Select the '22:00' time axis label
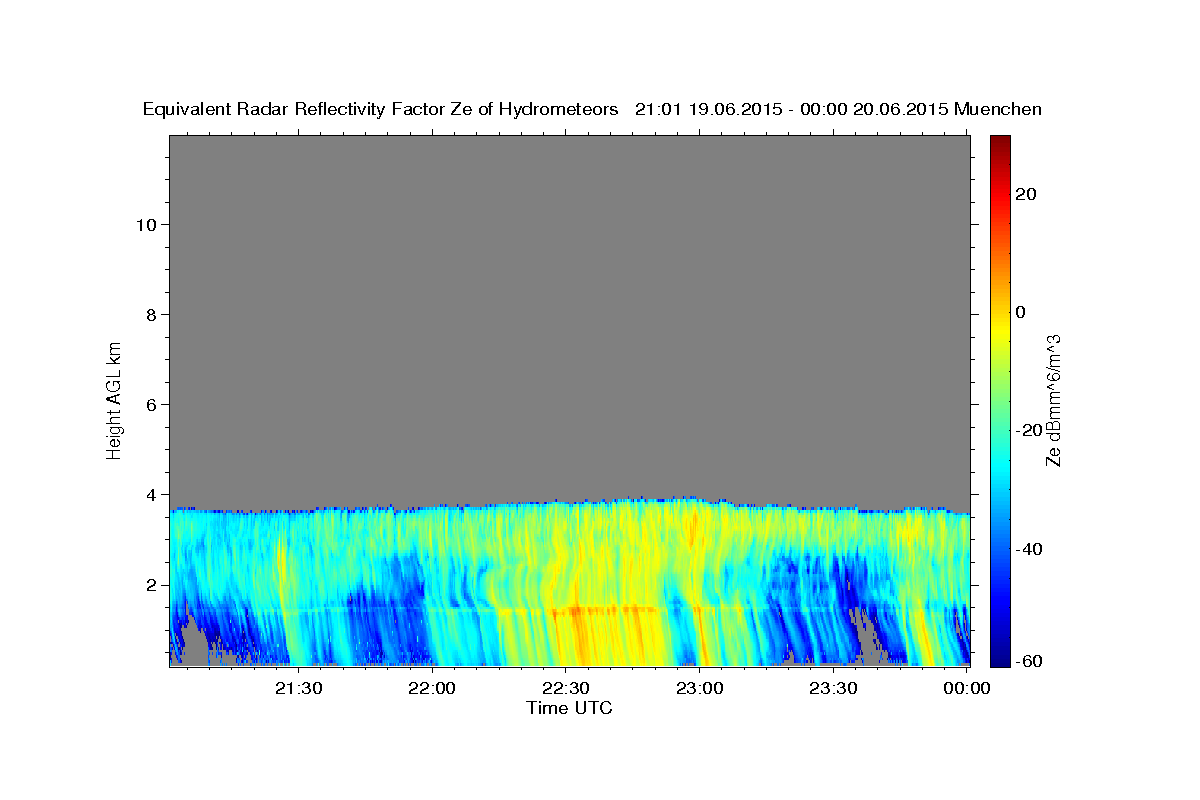 coord(433,689)
